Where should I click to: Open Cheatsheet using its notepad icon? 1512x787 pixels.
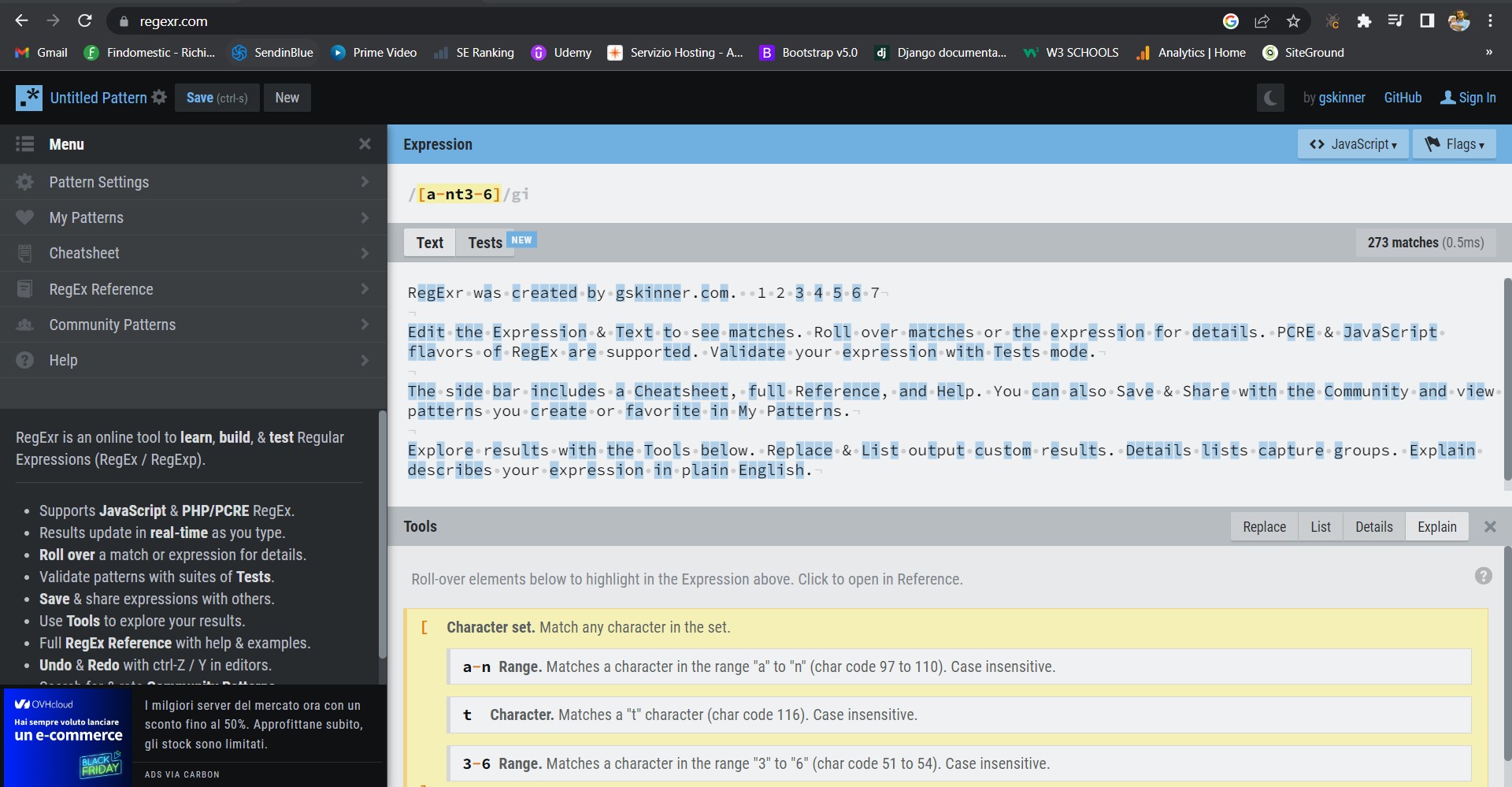coord(24,253)
